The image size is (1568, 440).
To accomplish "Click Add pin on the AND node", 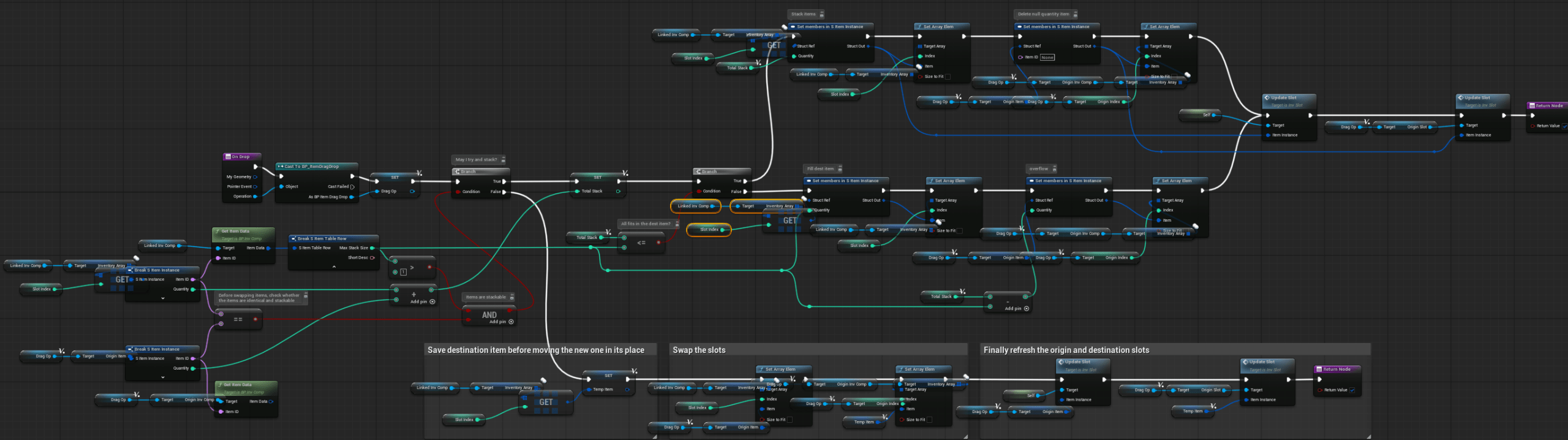I will click(x=511, y=322).
